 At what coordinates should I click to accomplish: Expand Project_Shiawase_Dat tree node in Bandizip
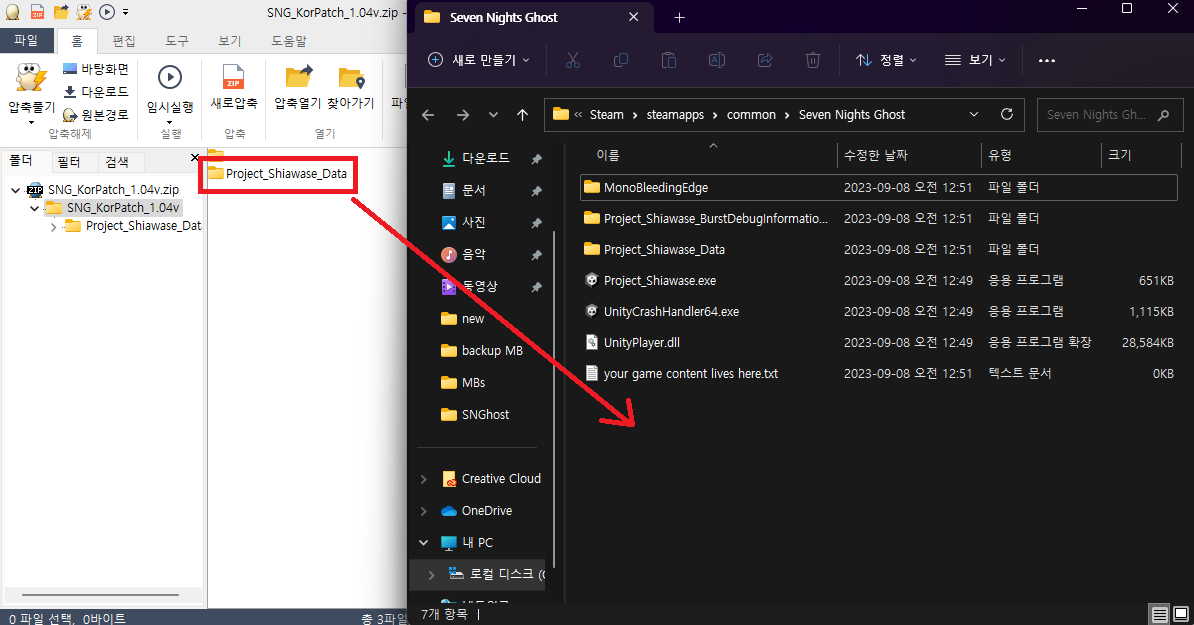[x=53, y=227]
